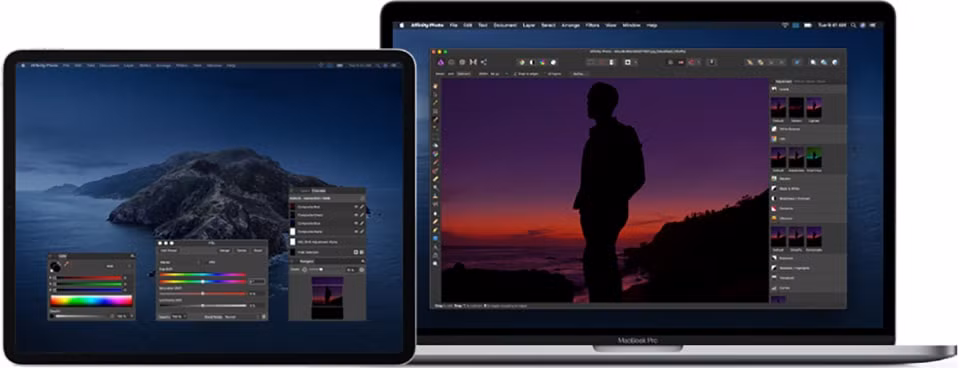The height and width of the screenshot is (368, 960).
Task: Switch to the Channels tab on the iPad panel
Action: (x=318, y=190)
